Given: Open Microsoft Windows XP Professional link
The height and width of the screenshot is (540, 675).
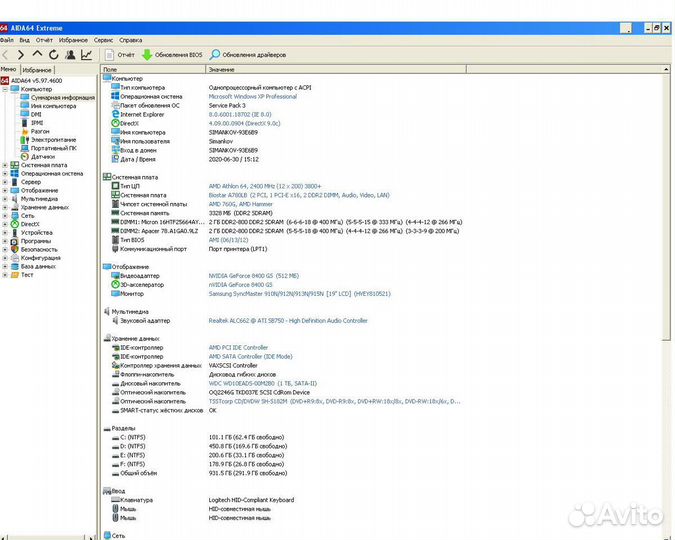Looking at the screenshot, I should click(x=253, y=96).
